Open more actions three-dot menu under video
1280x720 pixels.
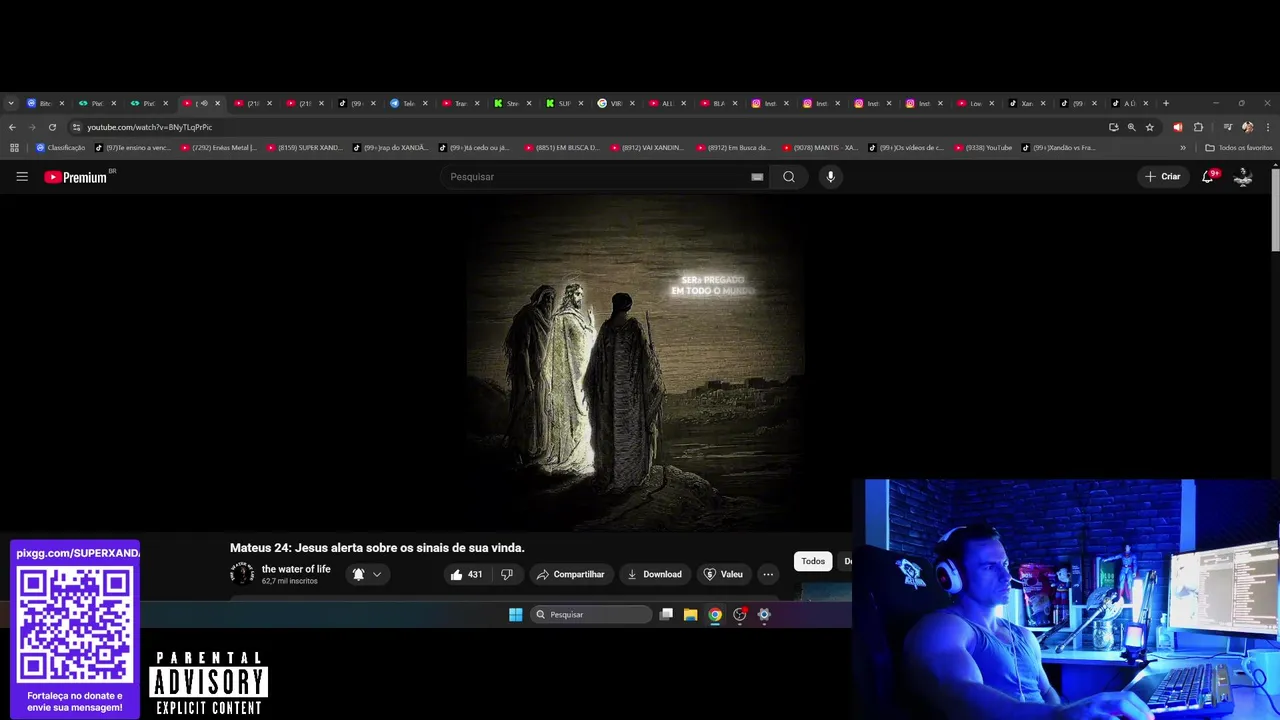click(x=768, y=574)
